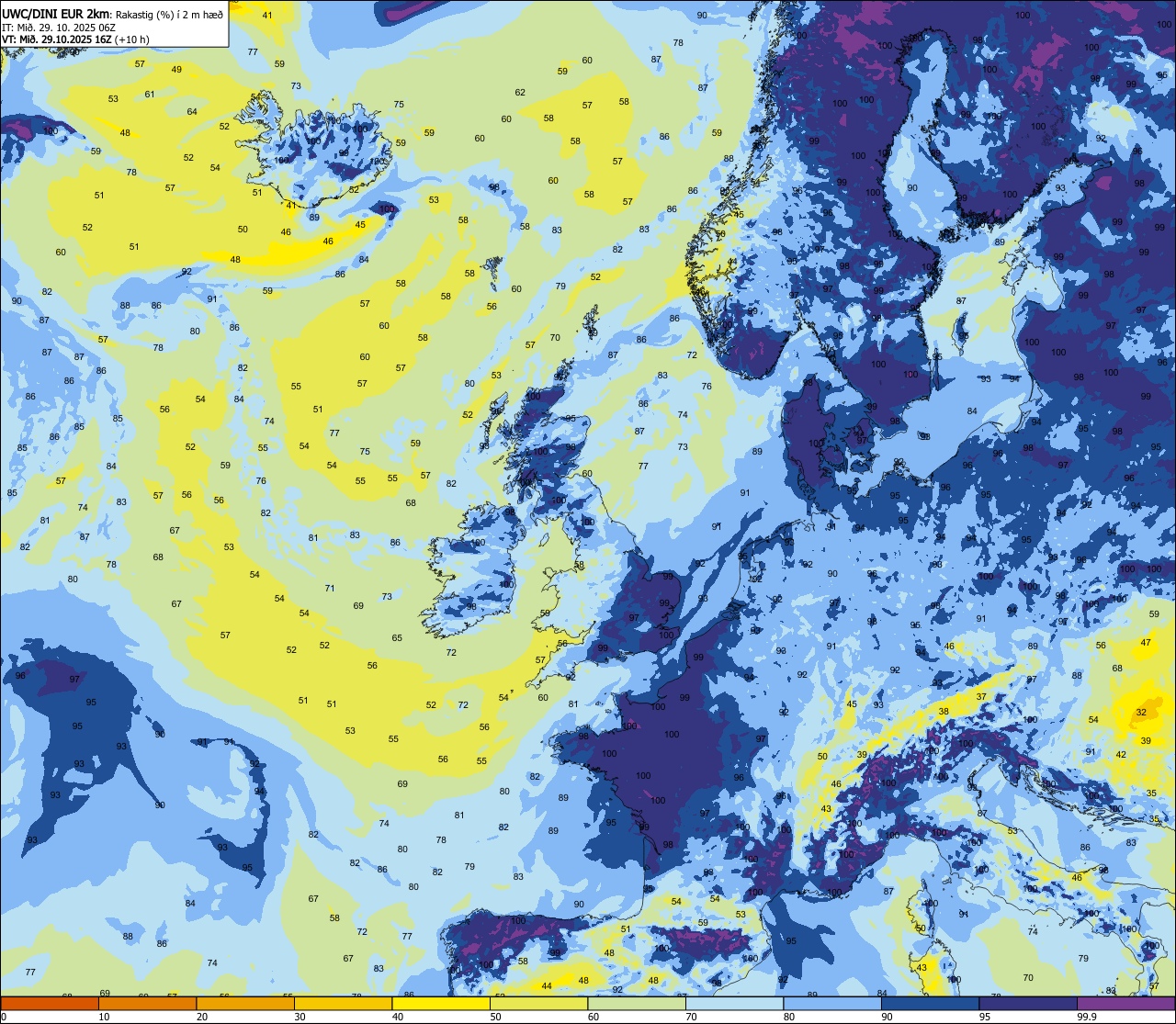Image resolution: width=1176 pixels, height=1024 pixels.
Task: Click humidity value '62' in Norwegian Sea
Action: [x=520, y=93]
